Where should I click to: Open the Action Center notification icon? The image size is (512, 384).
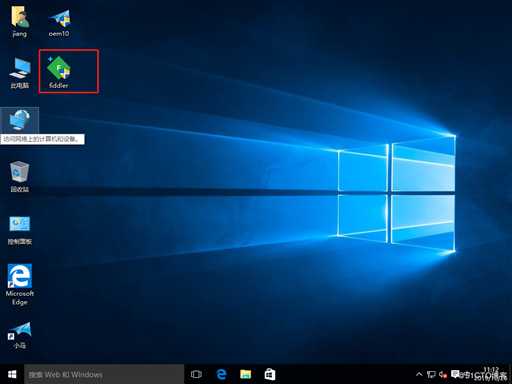tap(455, 374)
